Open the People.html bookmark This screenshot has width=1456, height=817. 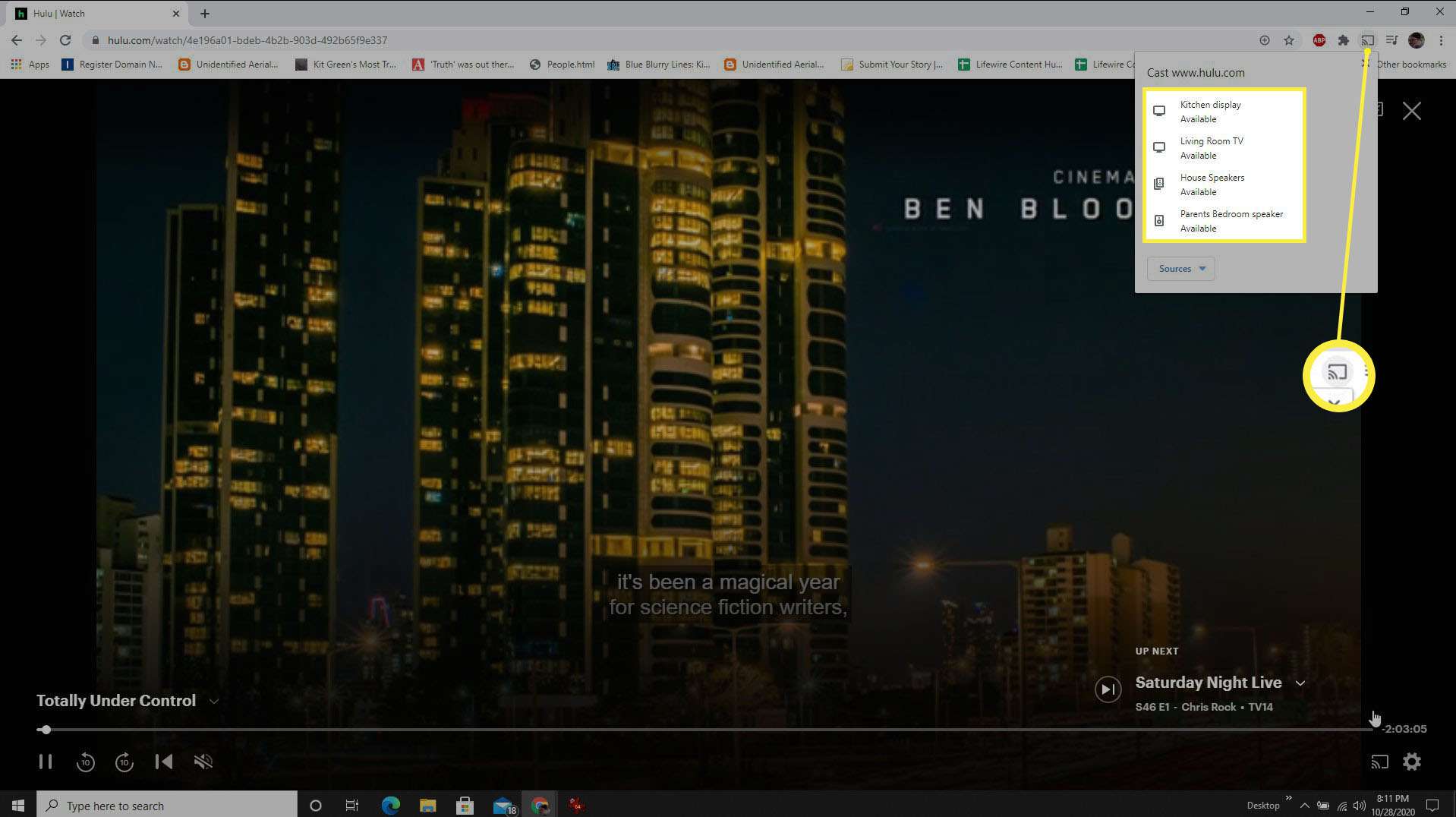coord(562,65)
